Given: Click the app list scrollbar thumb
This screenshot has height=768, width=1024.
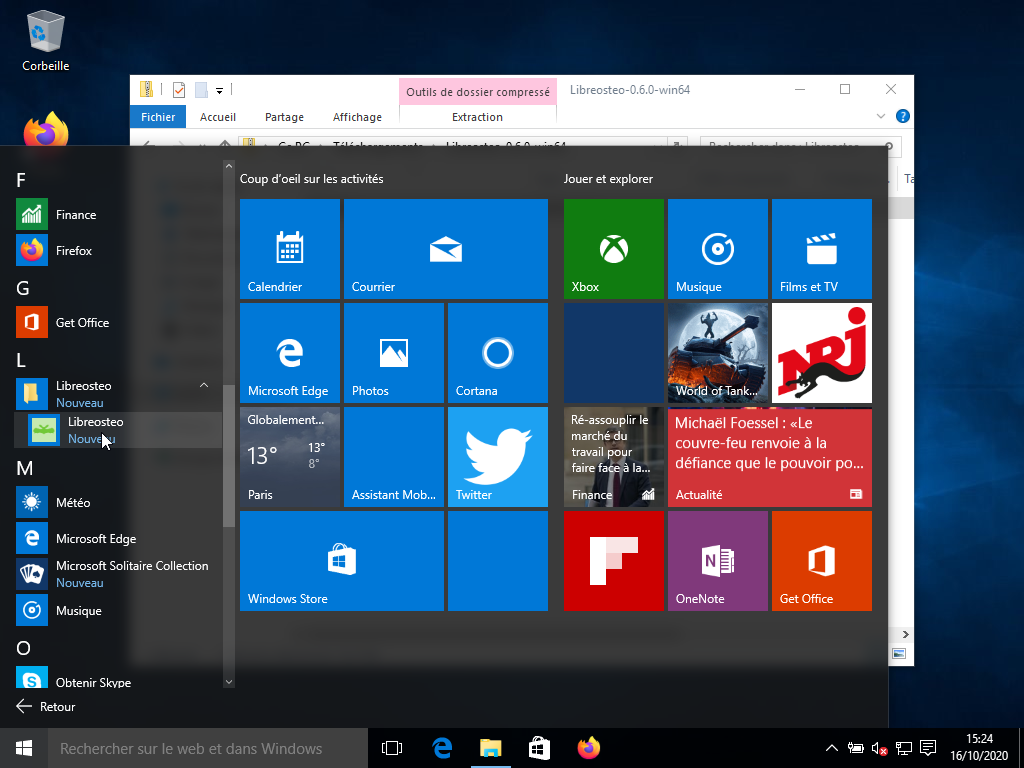Looking at the screenshot, I should click(229, 455).
